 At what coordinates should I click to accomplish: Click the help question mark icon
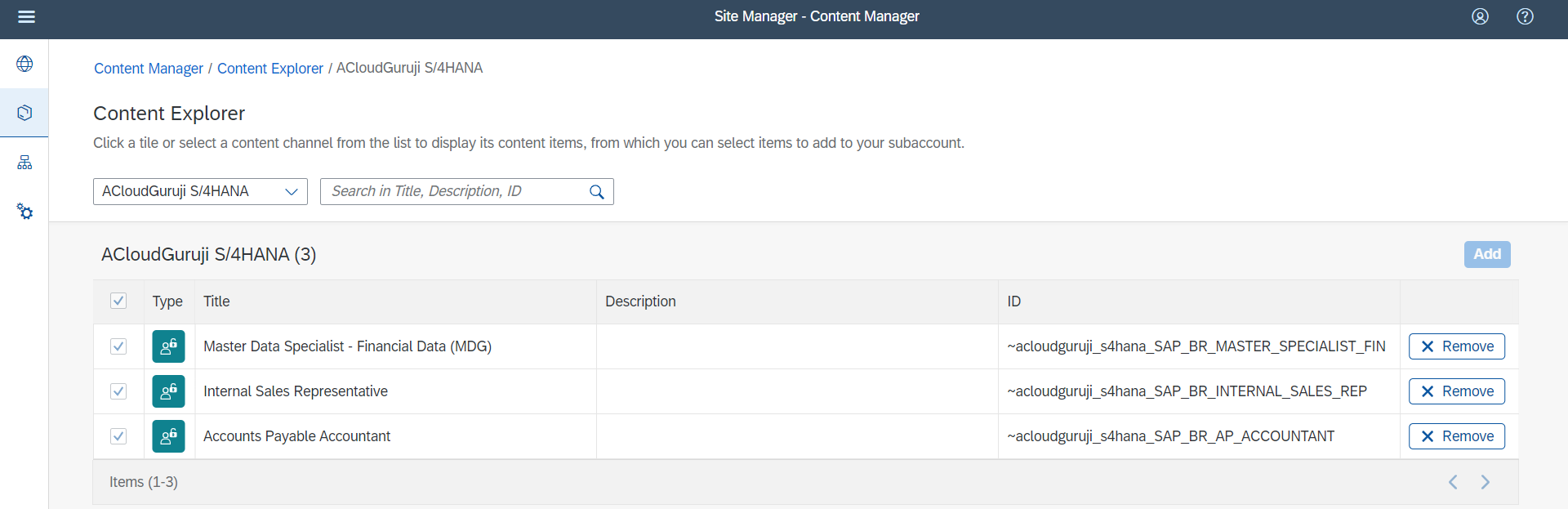click(1525, 16)
